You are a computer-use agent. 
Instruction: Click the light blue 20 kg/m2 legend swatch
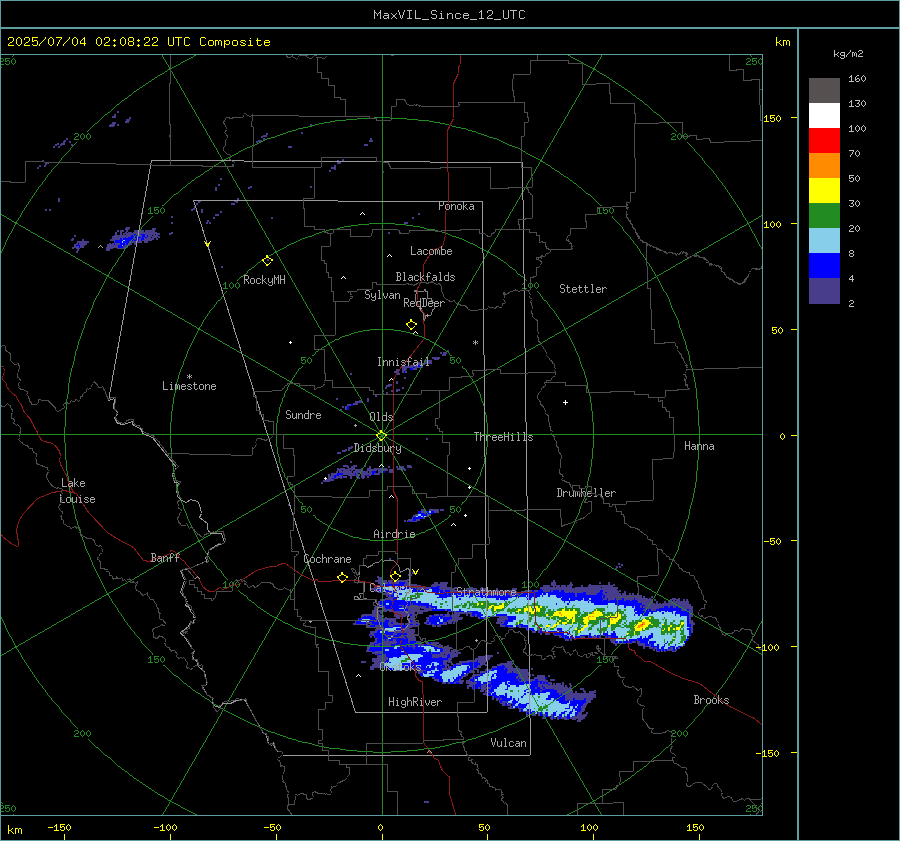click(x=824, y=241)
